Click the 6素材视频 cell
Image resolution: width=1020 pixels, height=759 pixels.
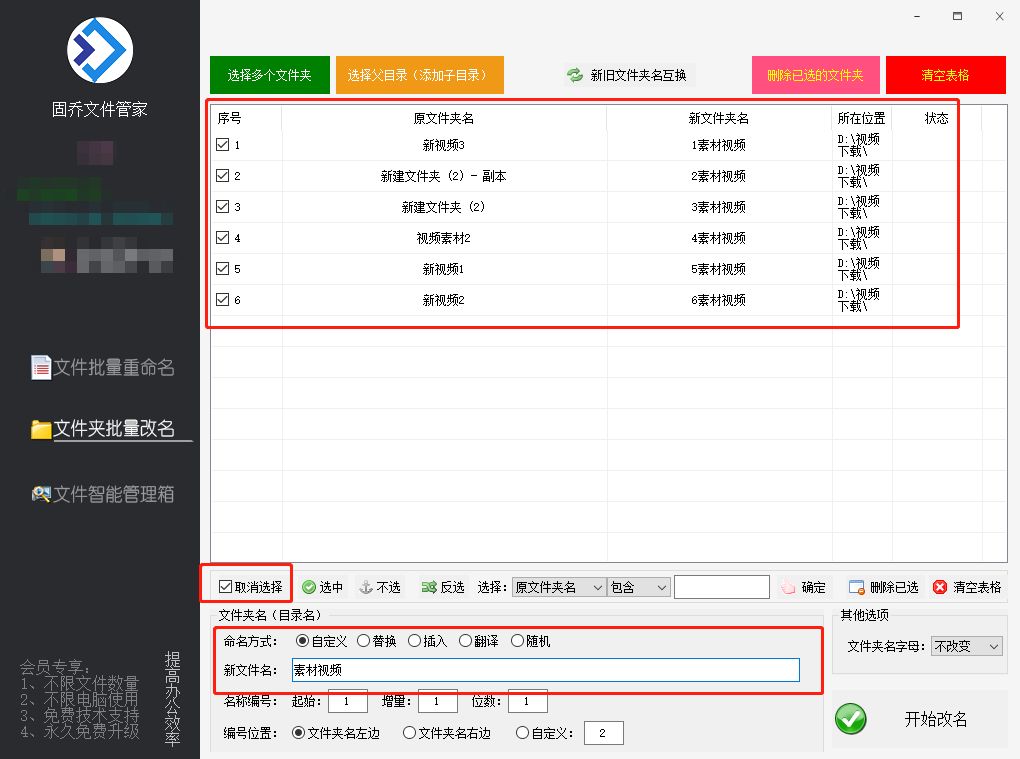(719, 300)
